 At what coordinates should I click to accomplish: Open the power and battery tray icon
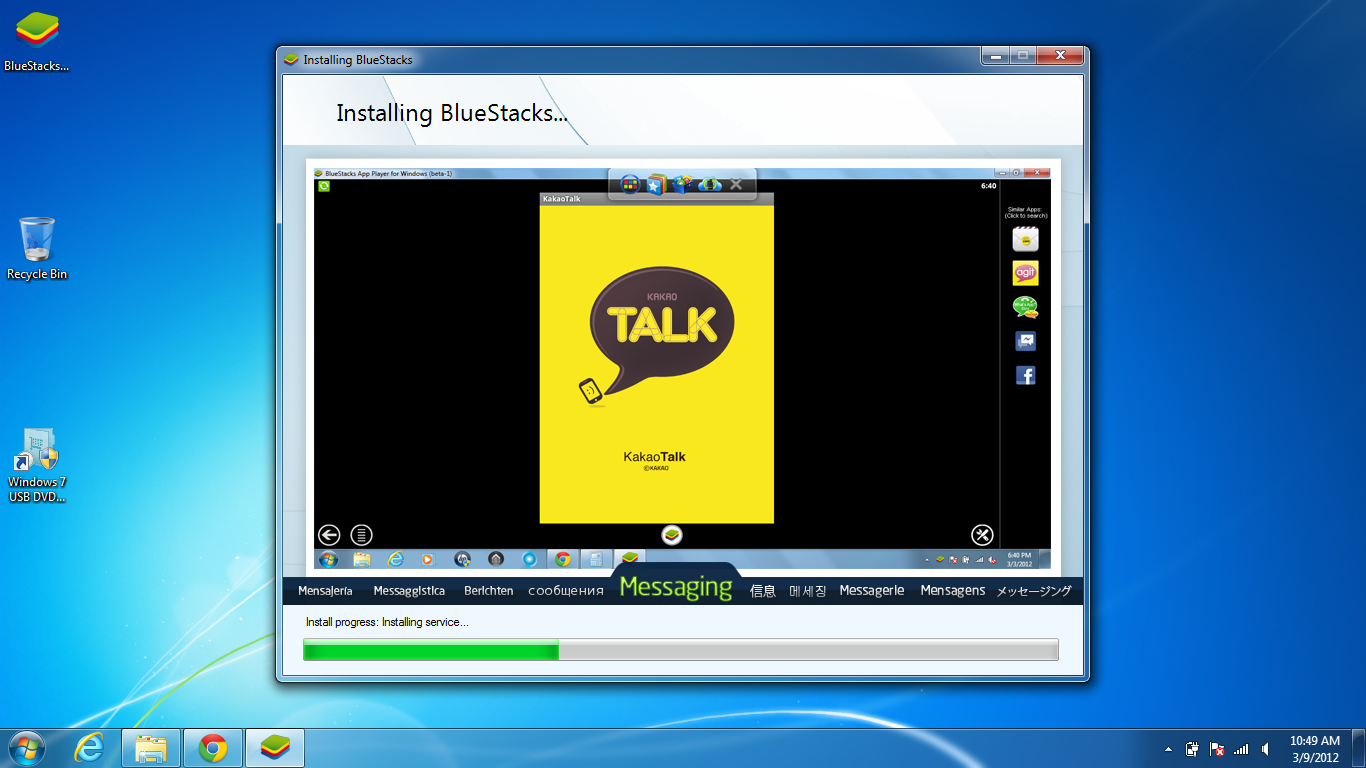coord(1192,749)
